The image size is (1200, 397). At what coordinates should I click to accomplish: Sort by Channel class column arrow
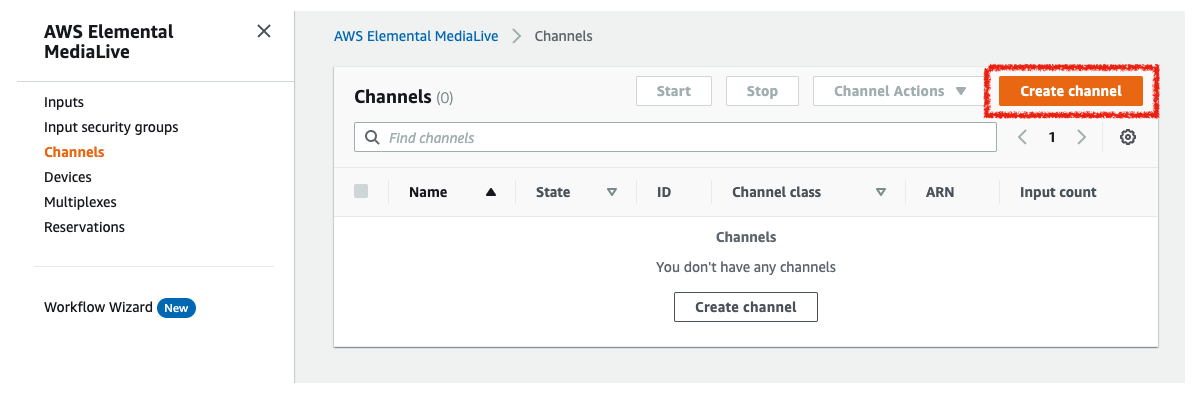click(881, 192)
